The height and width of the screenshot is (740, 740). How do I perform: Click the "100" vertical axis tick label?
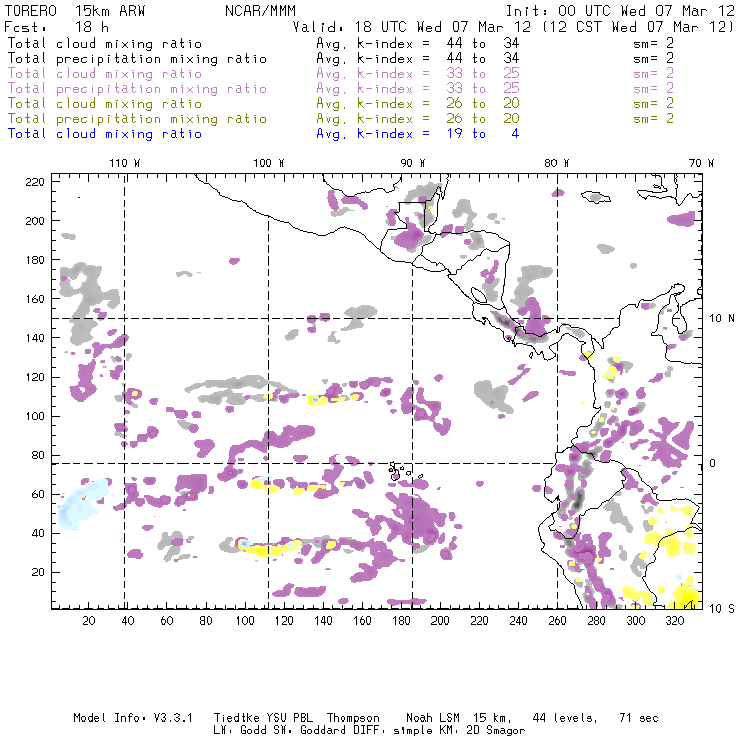tap(35, 416)
